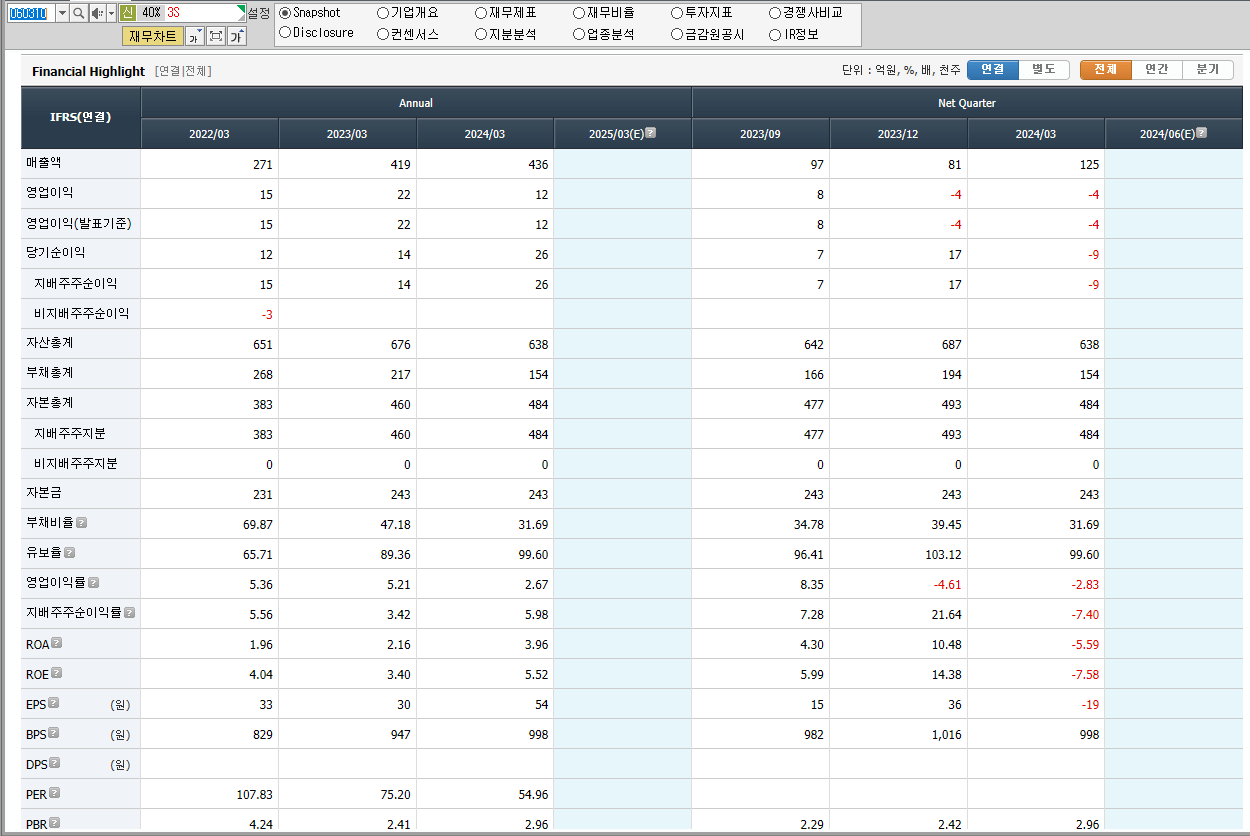Click the stock code input field
Image resolution: width=1250 pixels, height=836 pixels.
pyautogui.click(x=30, y=13)
